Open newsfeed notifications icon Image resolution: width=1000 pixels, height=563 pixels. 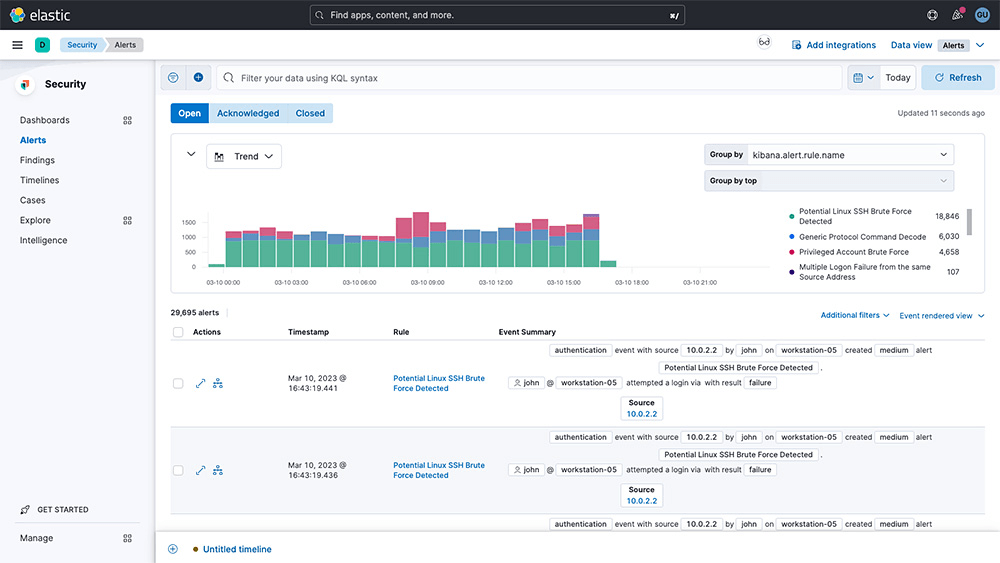(957, 15)
